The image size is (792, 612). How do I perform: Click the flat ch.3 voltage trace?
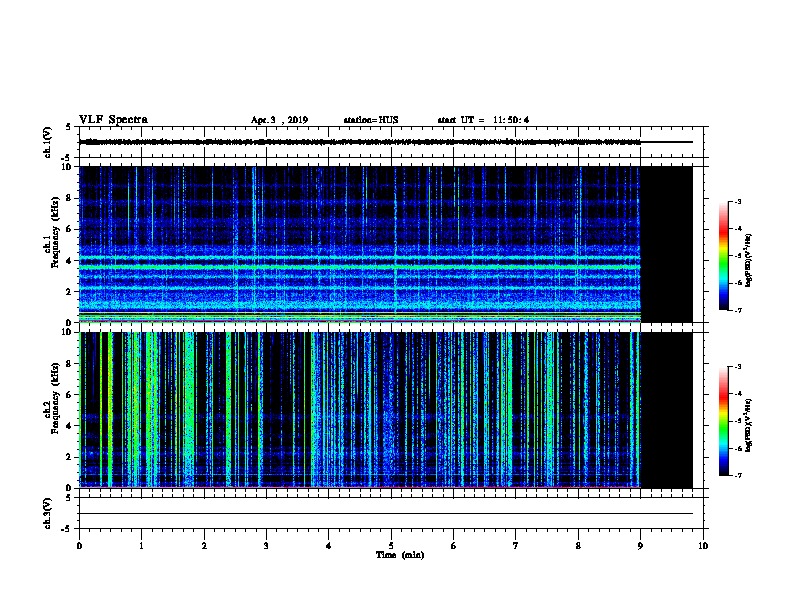click(386, 514)
